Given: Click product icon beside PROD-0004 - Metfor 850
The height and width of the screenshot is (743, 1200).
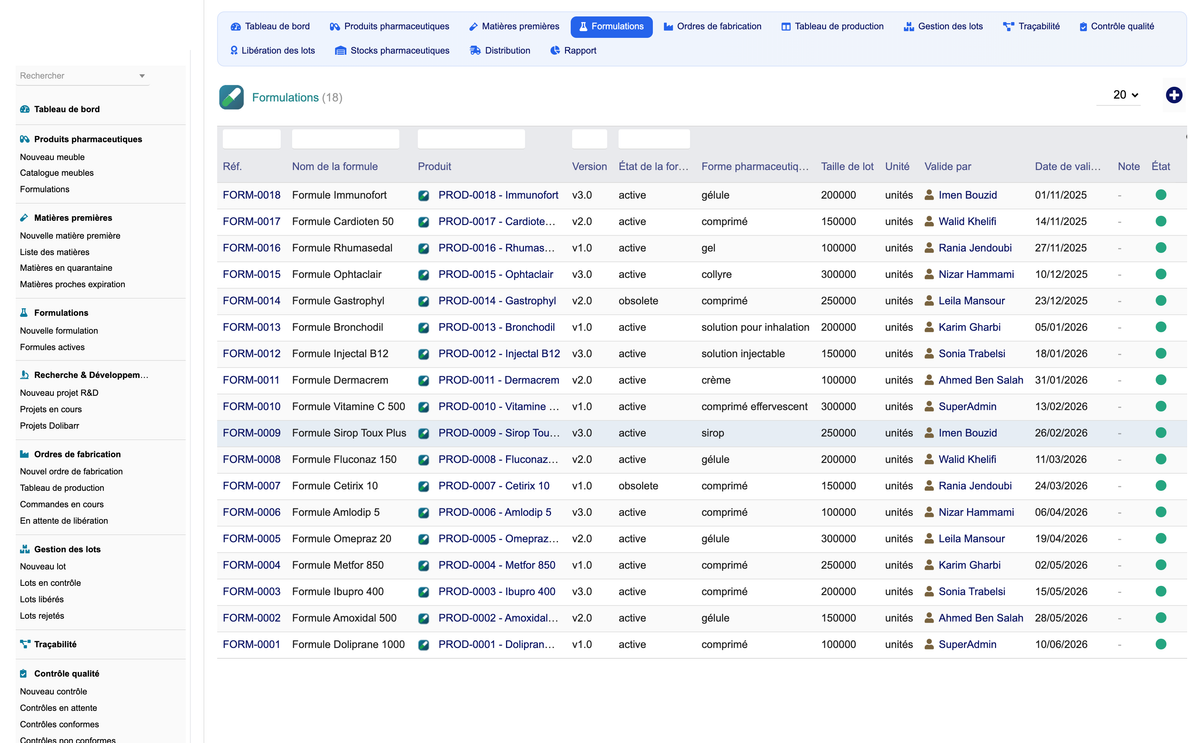Looking at the screenshot, I should coord(424,566).
